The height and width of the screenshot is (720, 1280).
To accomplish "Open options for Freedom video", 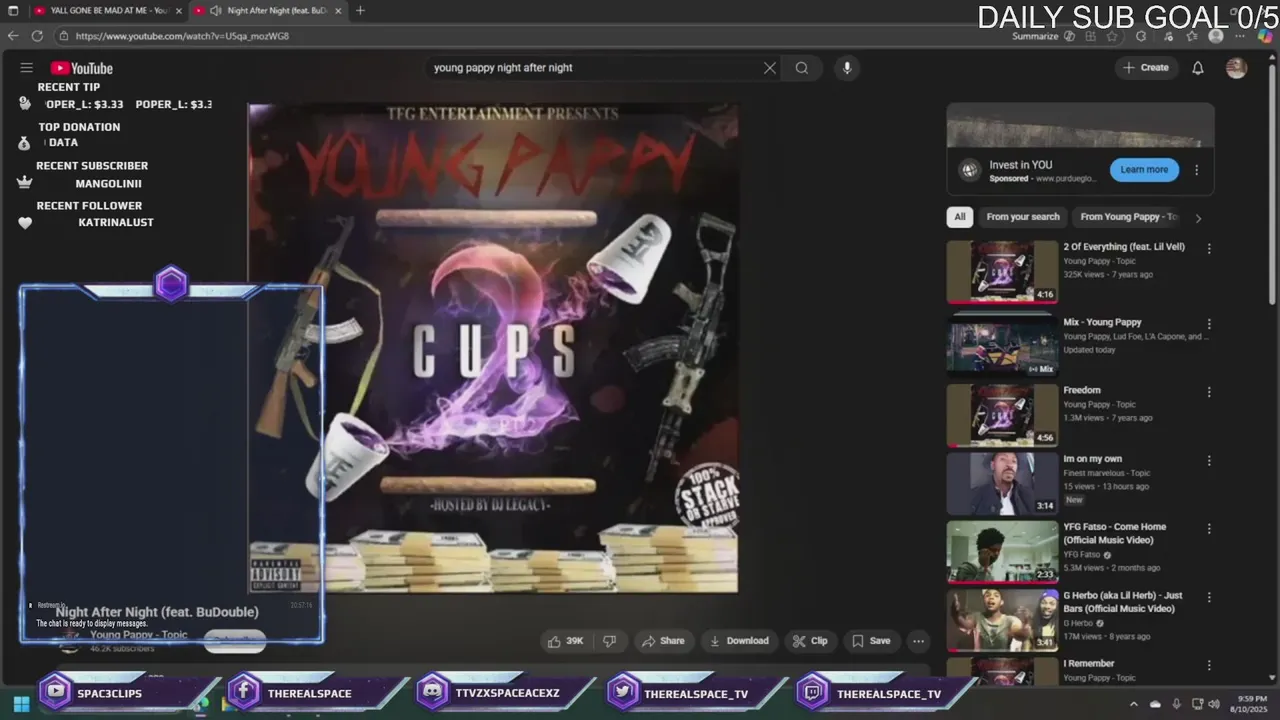I will [x=1209, y=392].
